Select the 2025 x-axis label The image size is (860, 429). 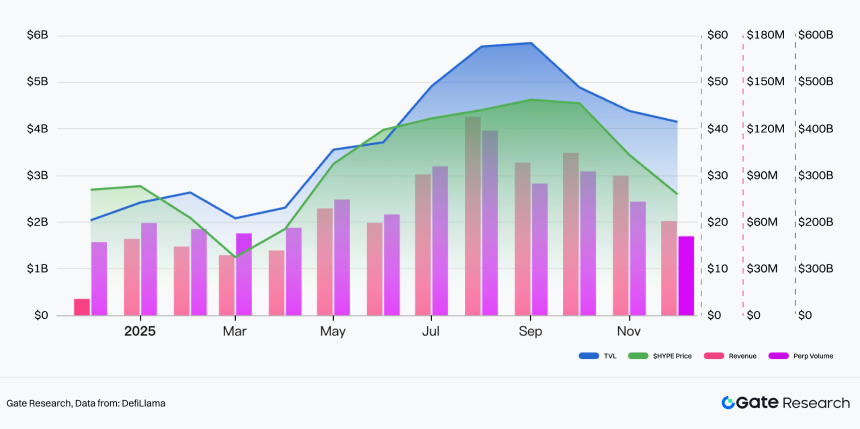click(x=140, y=331)
